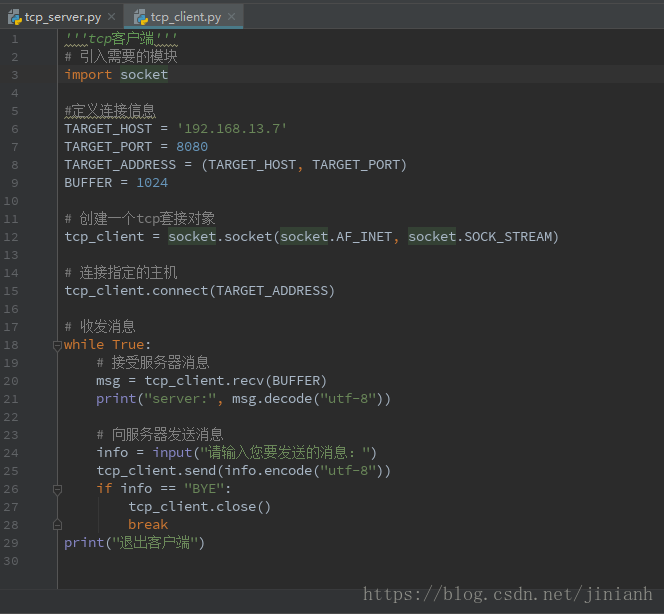Click tcp_client.close() on line 27
Screen dimensions: 664x614
[x=199, y=507]
